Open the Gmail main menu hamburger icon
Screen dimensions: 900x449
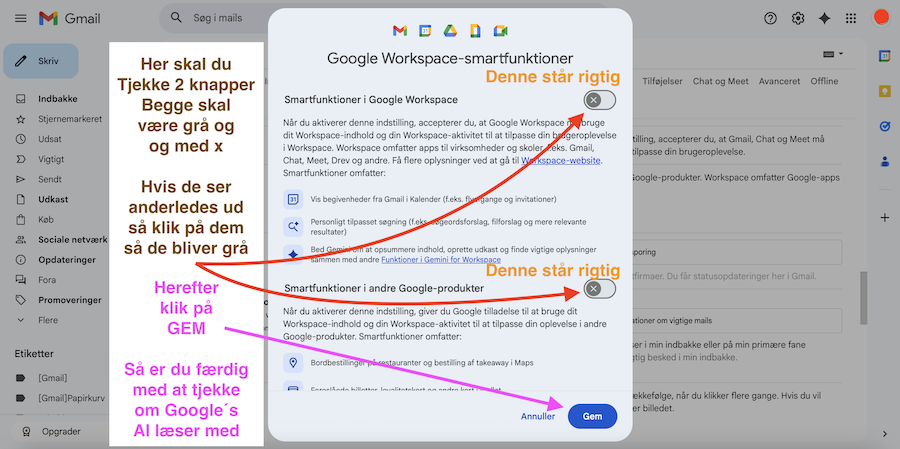click(20, 18)
